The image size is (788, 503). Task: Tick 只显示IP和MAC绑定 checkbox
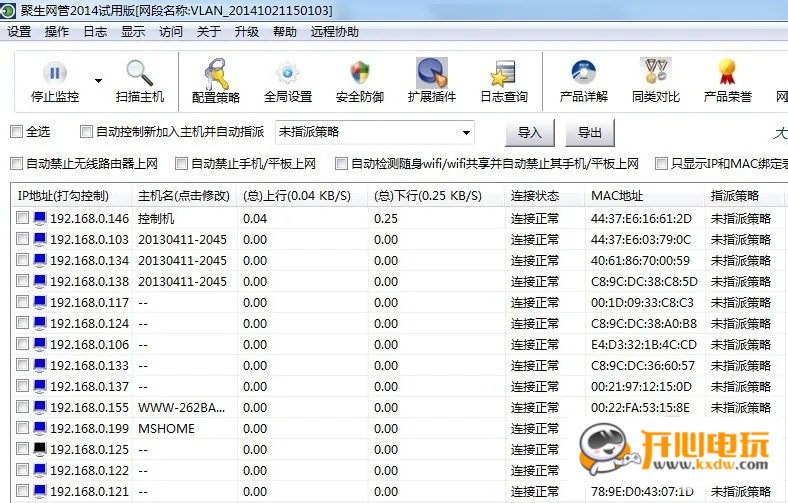coord(661,163)
